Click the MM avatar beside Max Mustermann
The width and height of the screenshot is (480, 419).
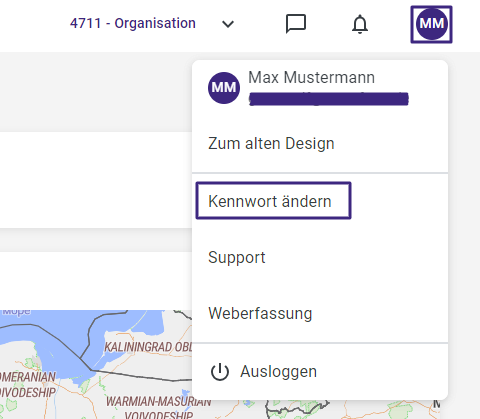[x=224, y=88]
